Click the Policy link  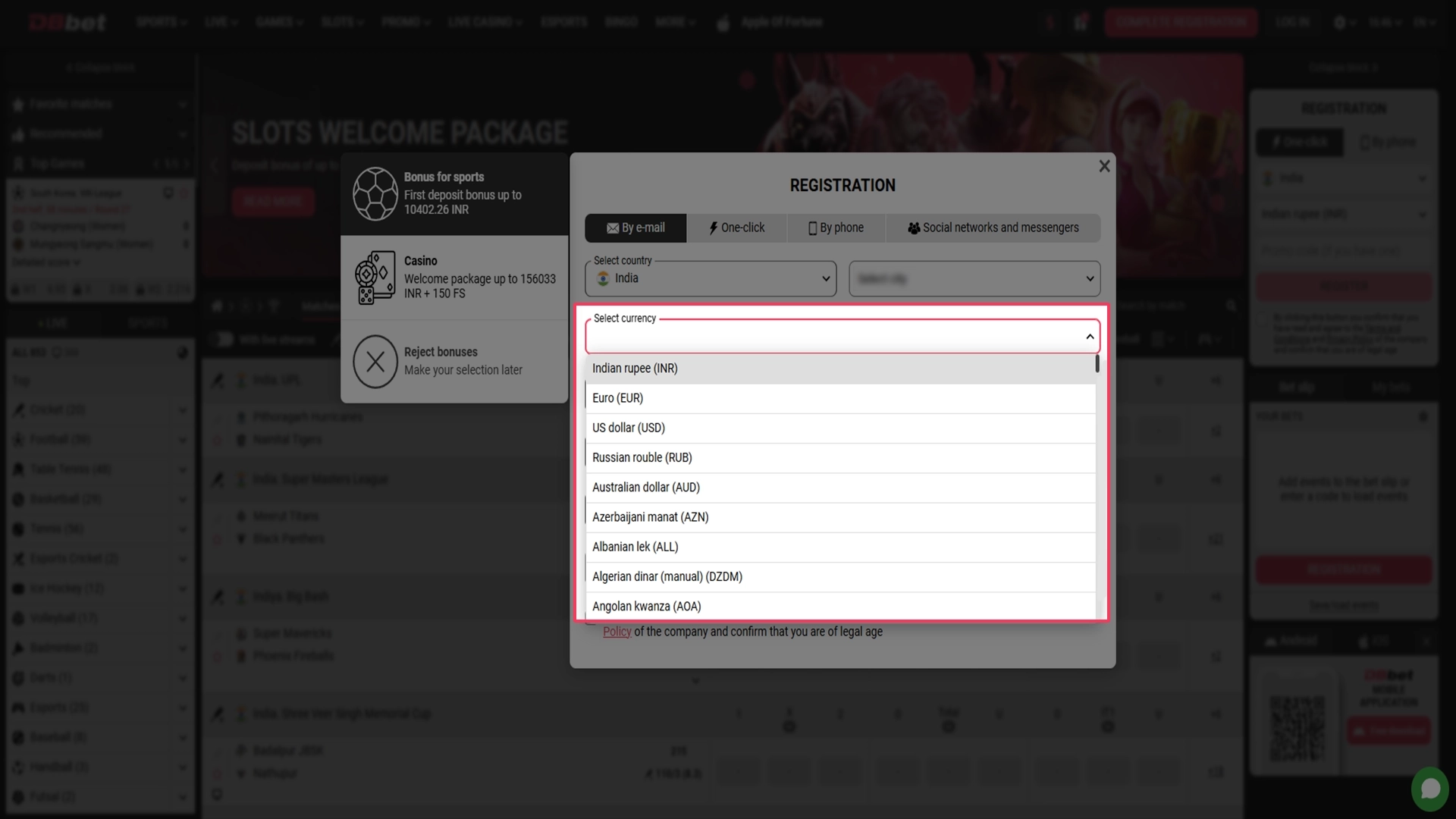coord(616,631)
